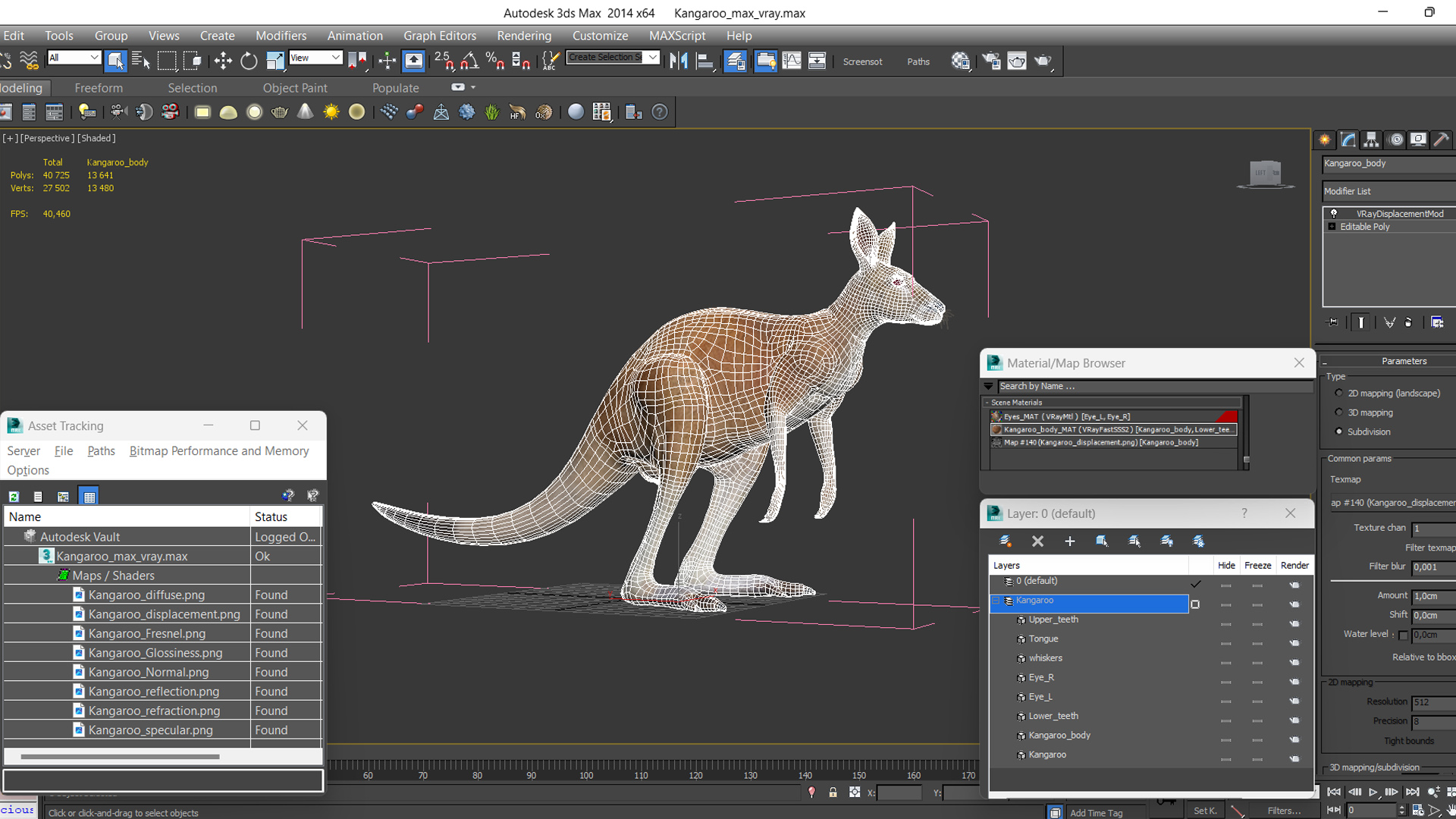Screen dimensions: 1456x819
Task: Click Asset Tracking horizontal scrollbar
Action: click(120, 757)
